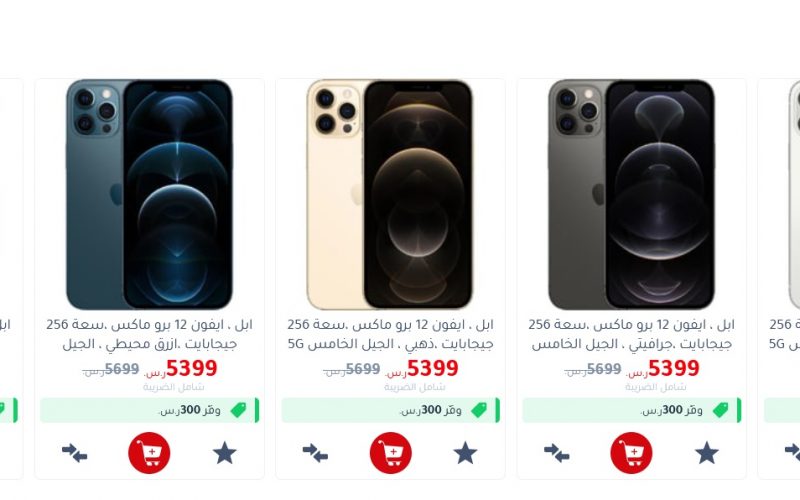Add the blue iPhone 12 Pro Max to cart
The height and width of the screenshot is (500, 800).
(149, 453)
